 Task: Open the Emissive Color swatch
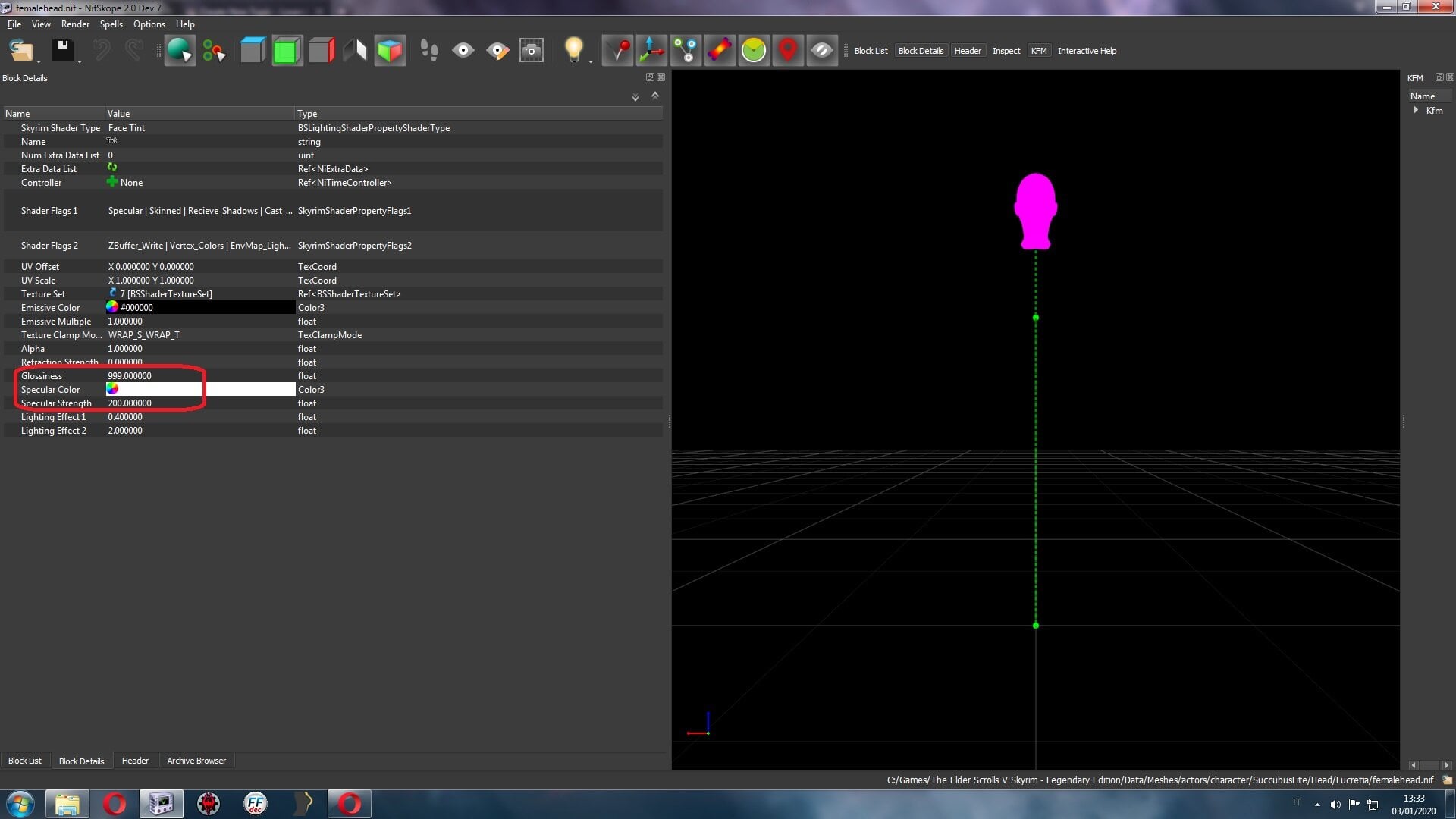pos(200,307)
